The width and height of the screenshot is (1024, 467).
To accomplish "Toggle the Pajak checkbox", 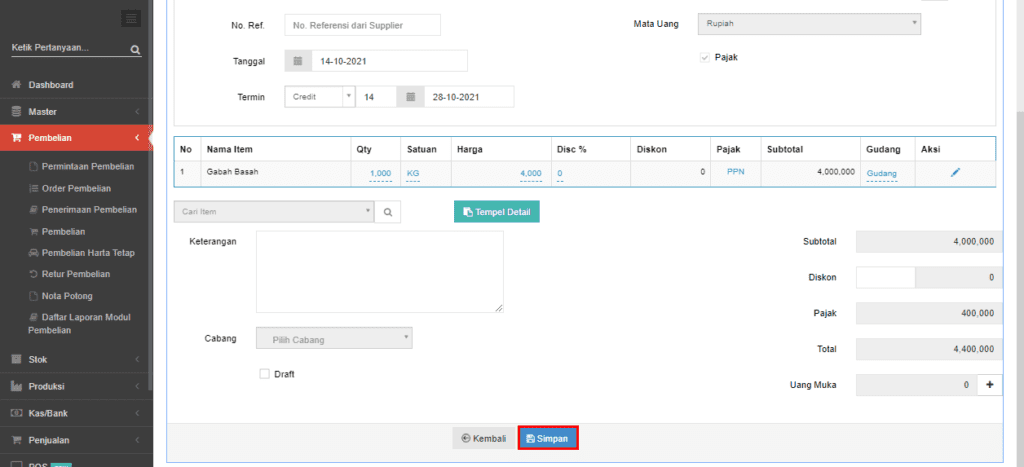I will pos(704,58).
